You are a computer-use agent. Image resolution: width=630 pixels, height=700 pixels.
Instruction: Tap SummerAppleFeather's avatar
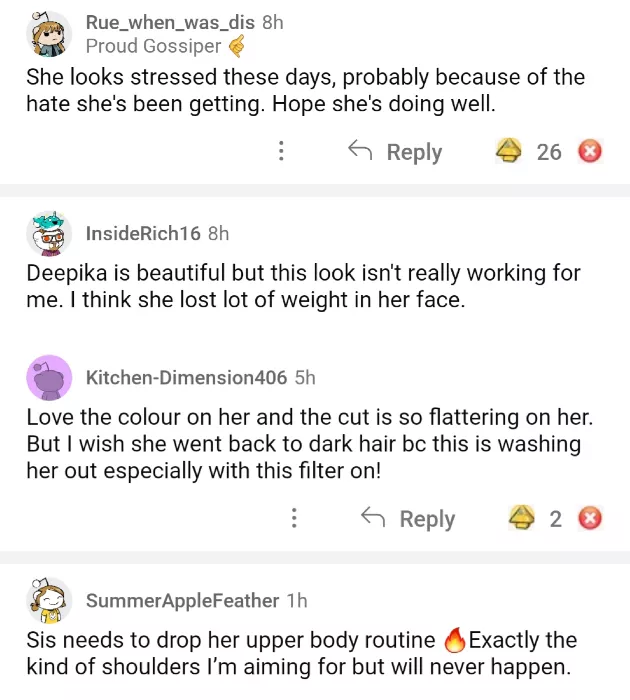click(49, 601)
